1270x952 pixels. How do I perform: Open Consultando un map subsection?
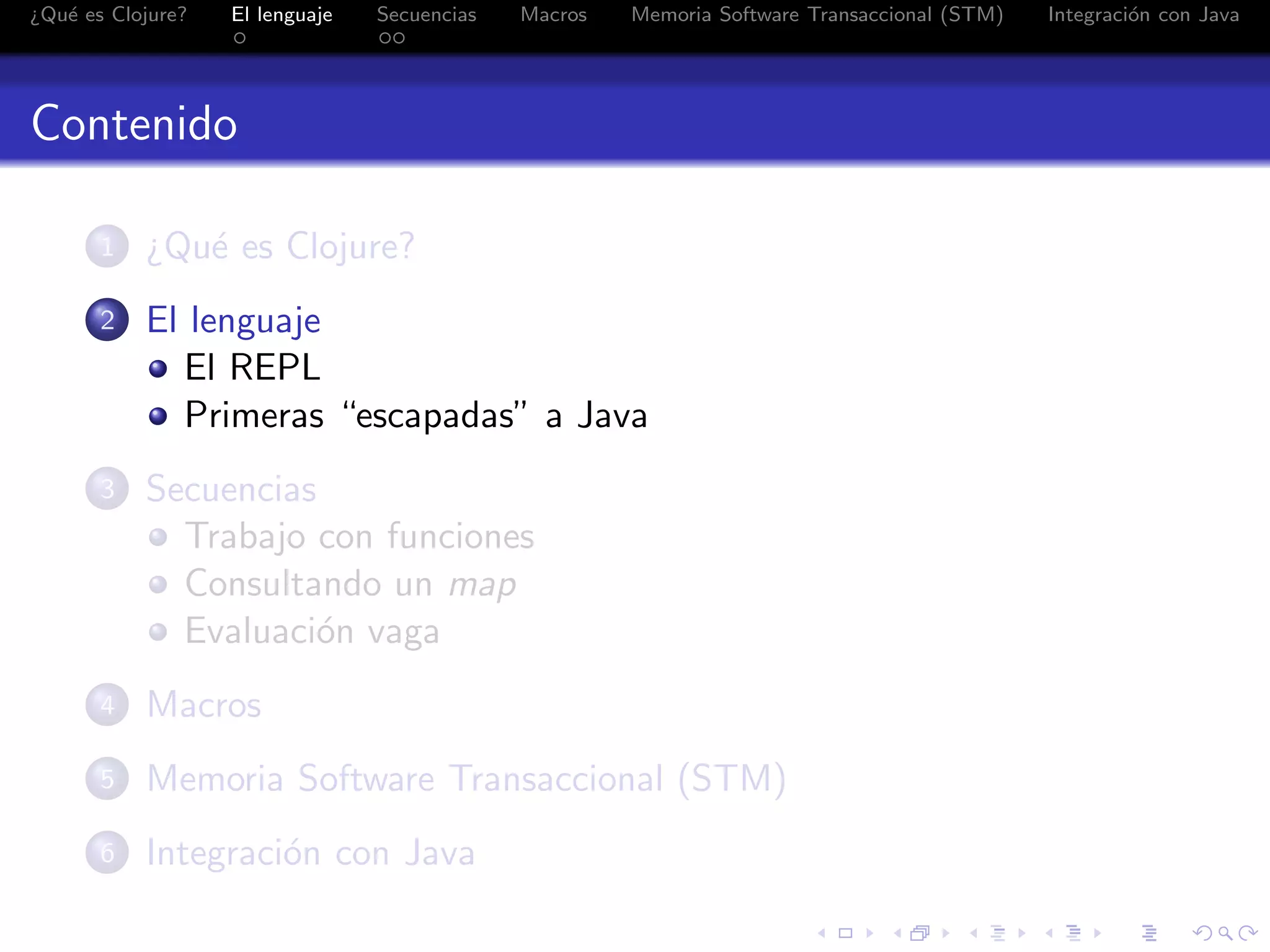pyautogui.click(x=350, y=584)
